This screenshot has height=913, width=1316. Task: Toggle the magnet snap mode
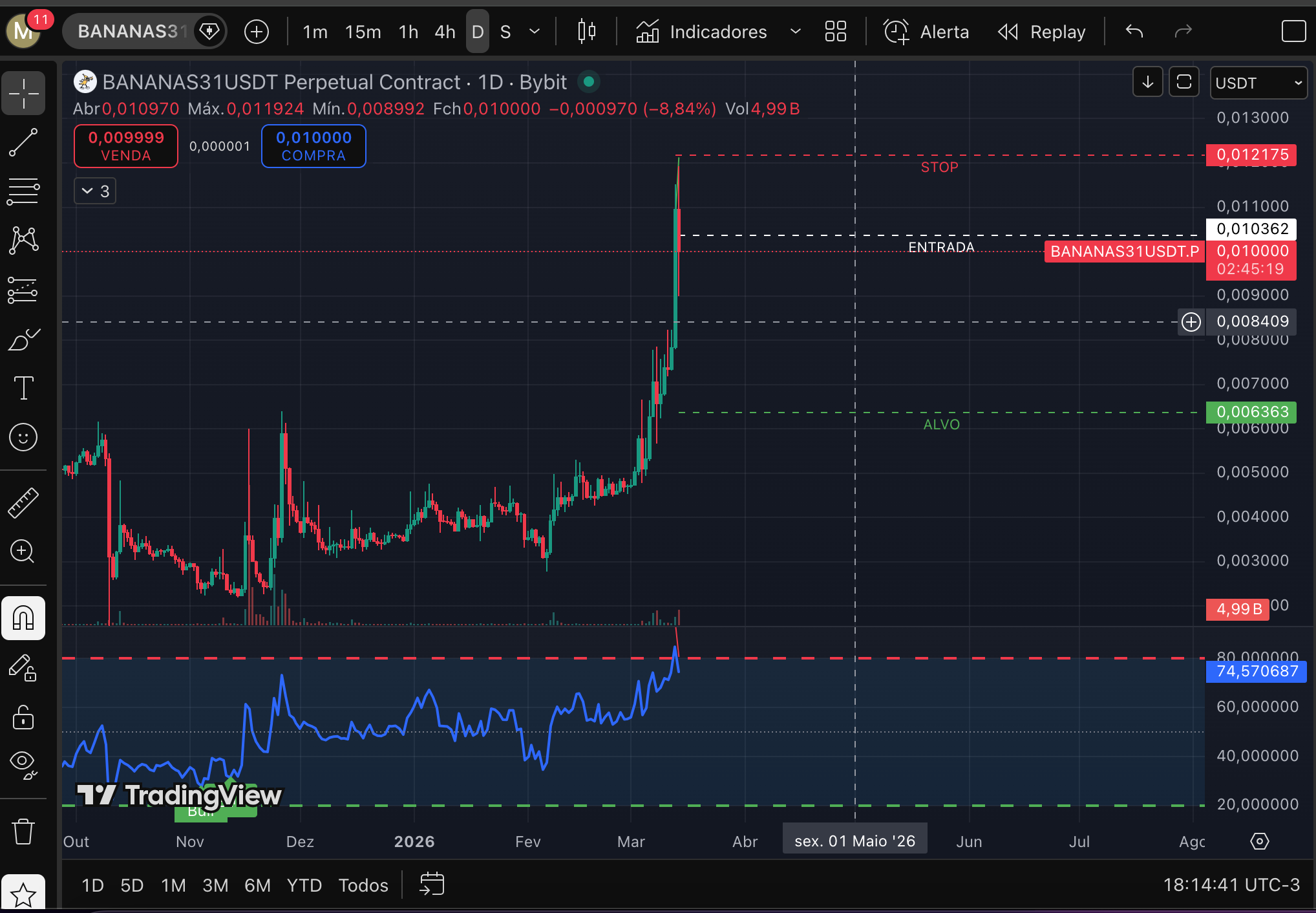[23, 618]
